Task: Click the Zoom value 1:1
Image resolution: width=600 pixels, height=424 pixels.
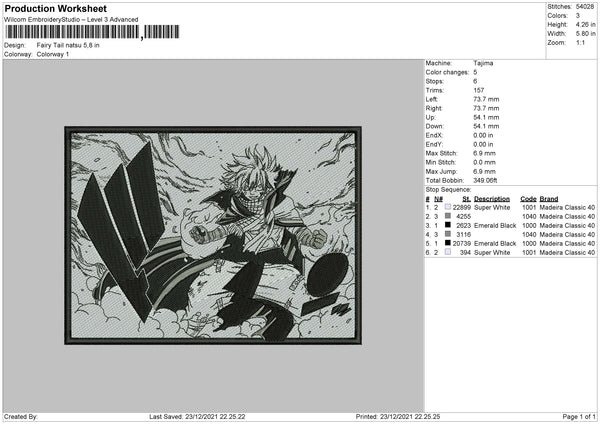Action: point(580,43)
